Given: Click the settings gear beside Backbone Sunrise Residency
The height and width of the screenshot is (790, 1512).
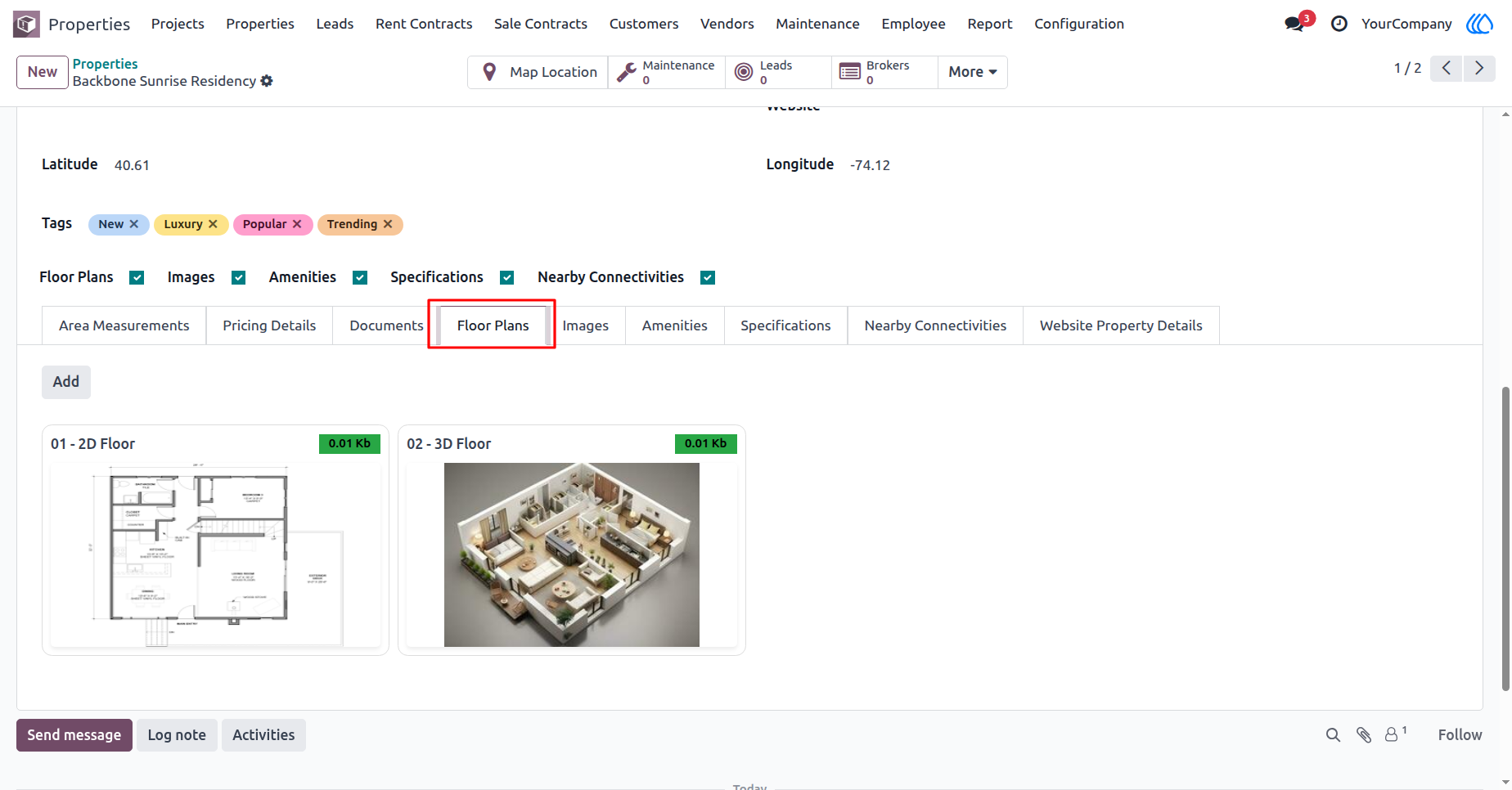Looking at the screenshot, I should (267, 81).
